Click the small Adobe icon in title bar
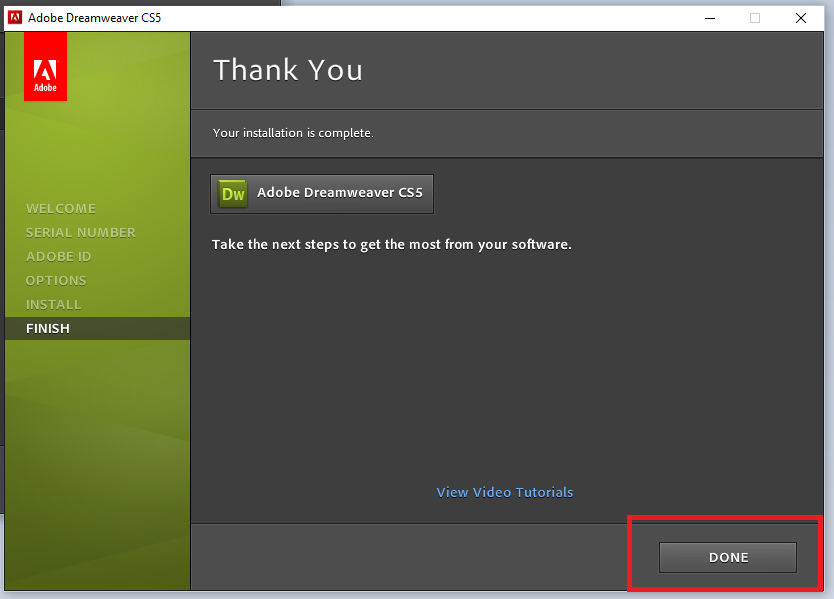The height and width of the screenshot is (599, 834). coord(15,17)
